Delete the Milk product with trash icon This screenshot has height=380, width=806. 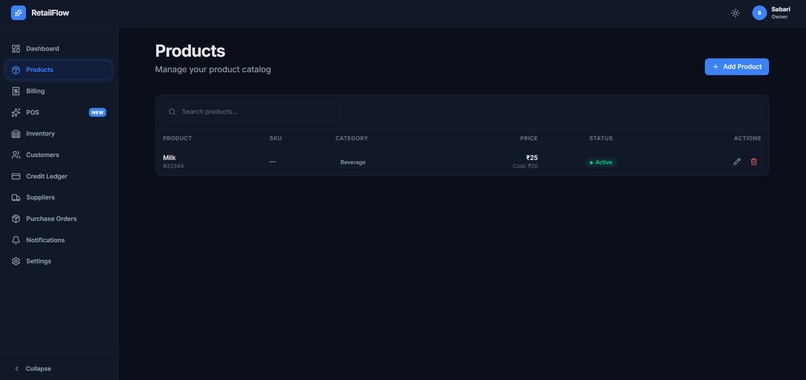tap(754, 161)
